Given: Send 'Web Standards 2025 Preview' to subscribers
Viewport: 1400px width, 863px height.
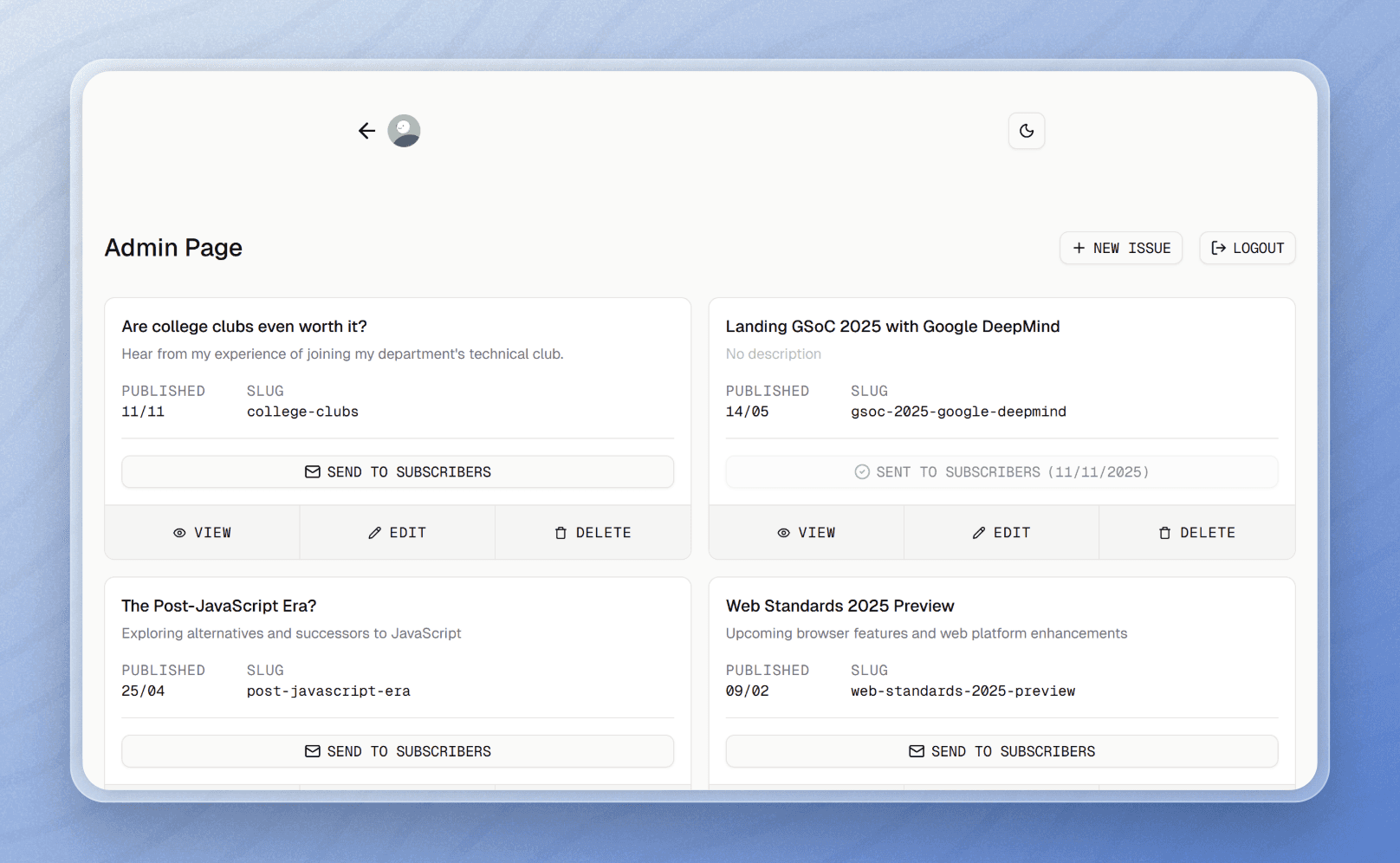Looking at the screenshot, I should click(1001, 751).
